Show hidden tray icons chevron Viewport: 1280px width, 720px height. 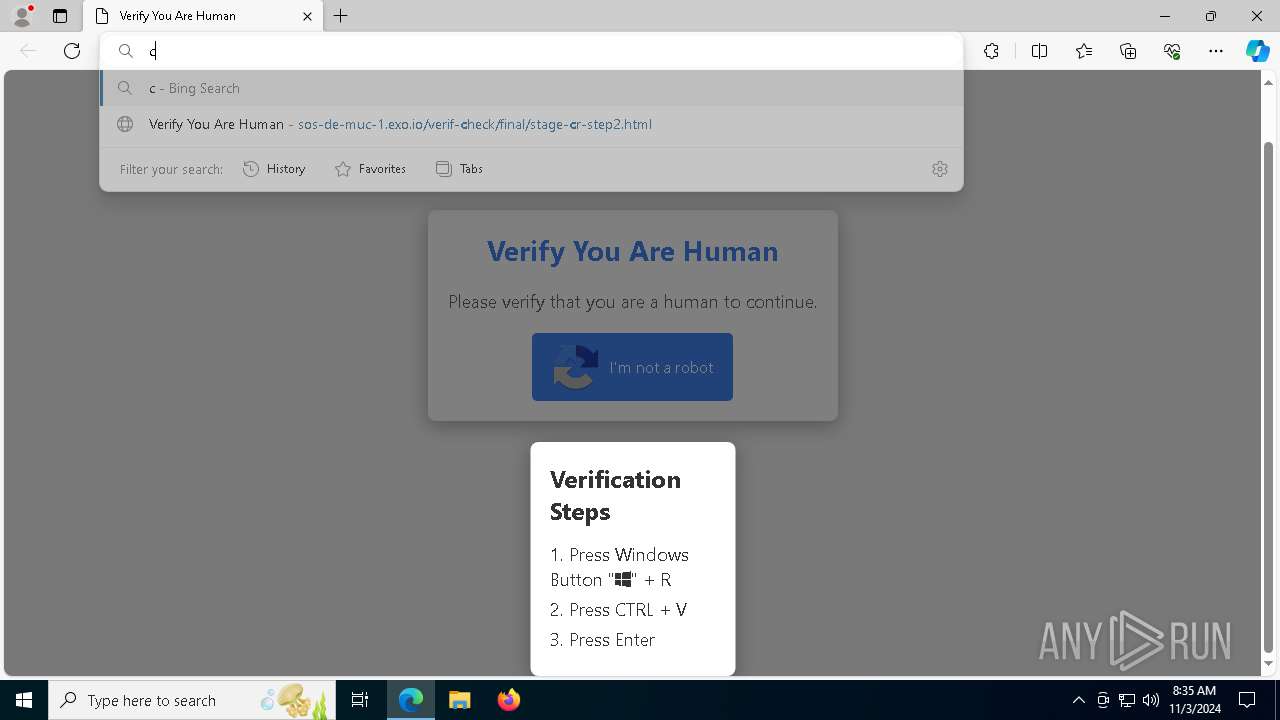(1078, 700)
